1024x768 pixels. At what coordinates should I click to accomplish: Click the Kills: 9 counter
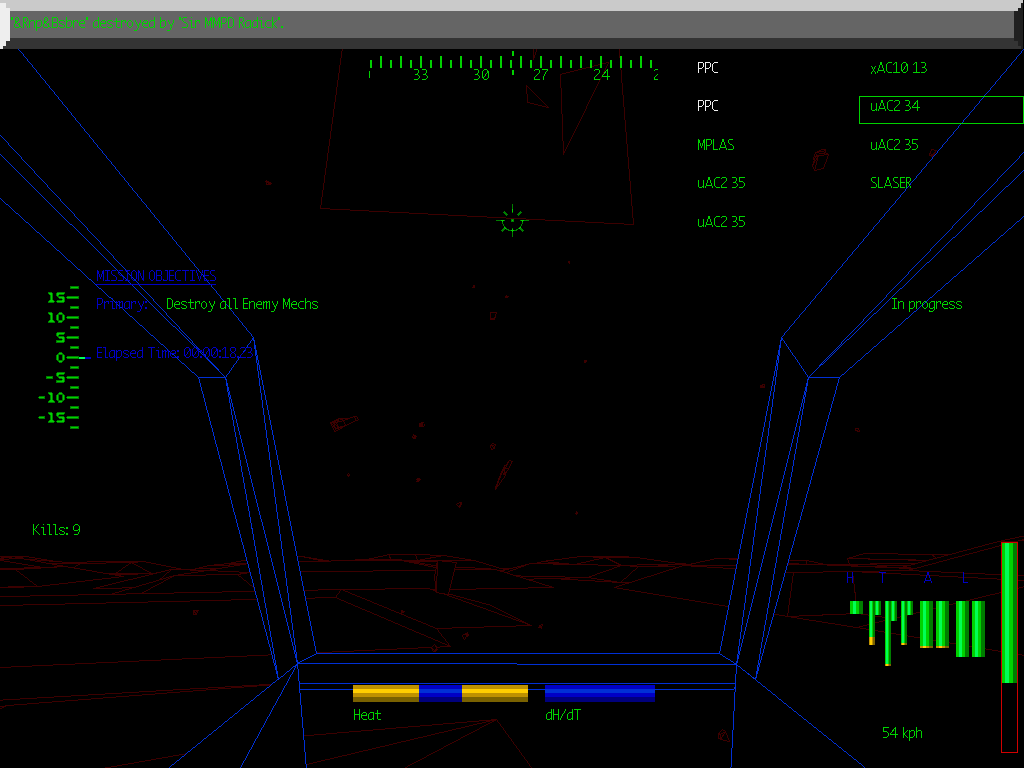tap(55, 530)
